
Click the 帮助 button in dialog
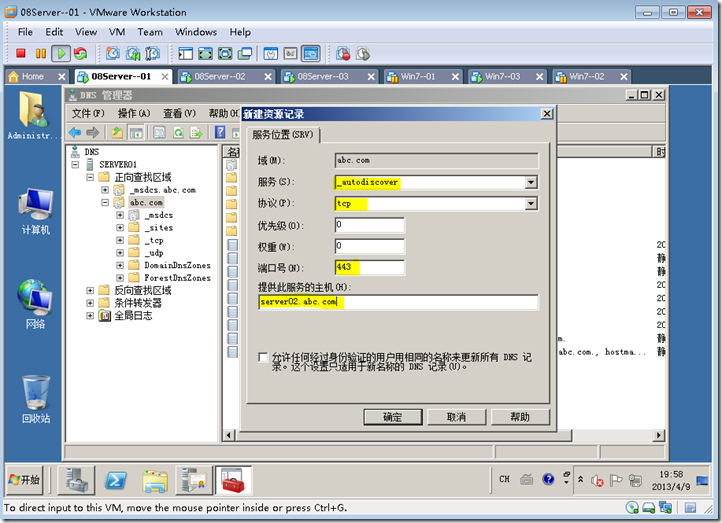520,417
